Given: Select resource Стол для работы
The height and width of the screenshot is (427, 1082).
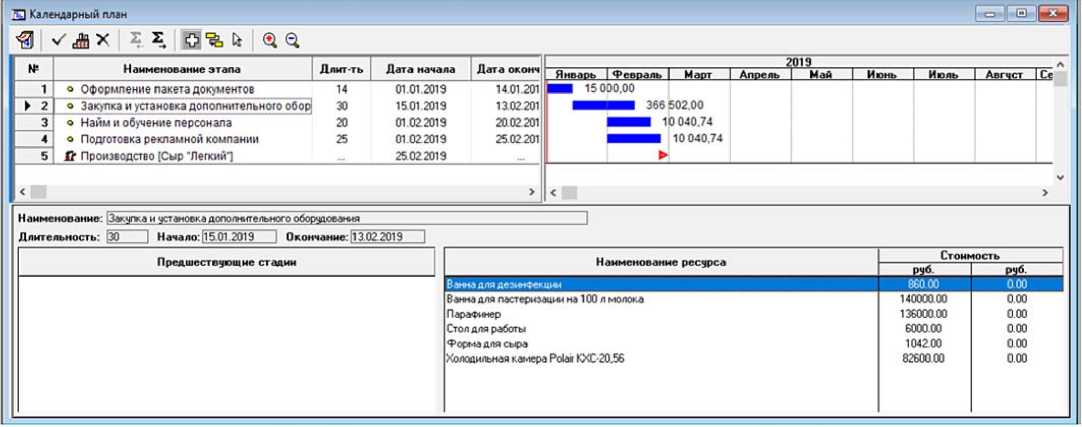Looking at the screenshot, I should point(754,328).
